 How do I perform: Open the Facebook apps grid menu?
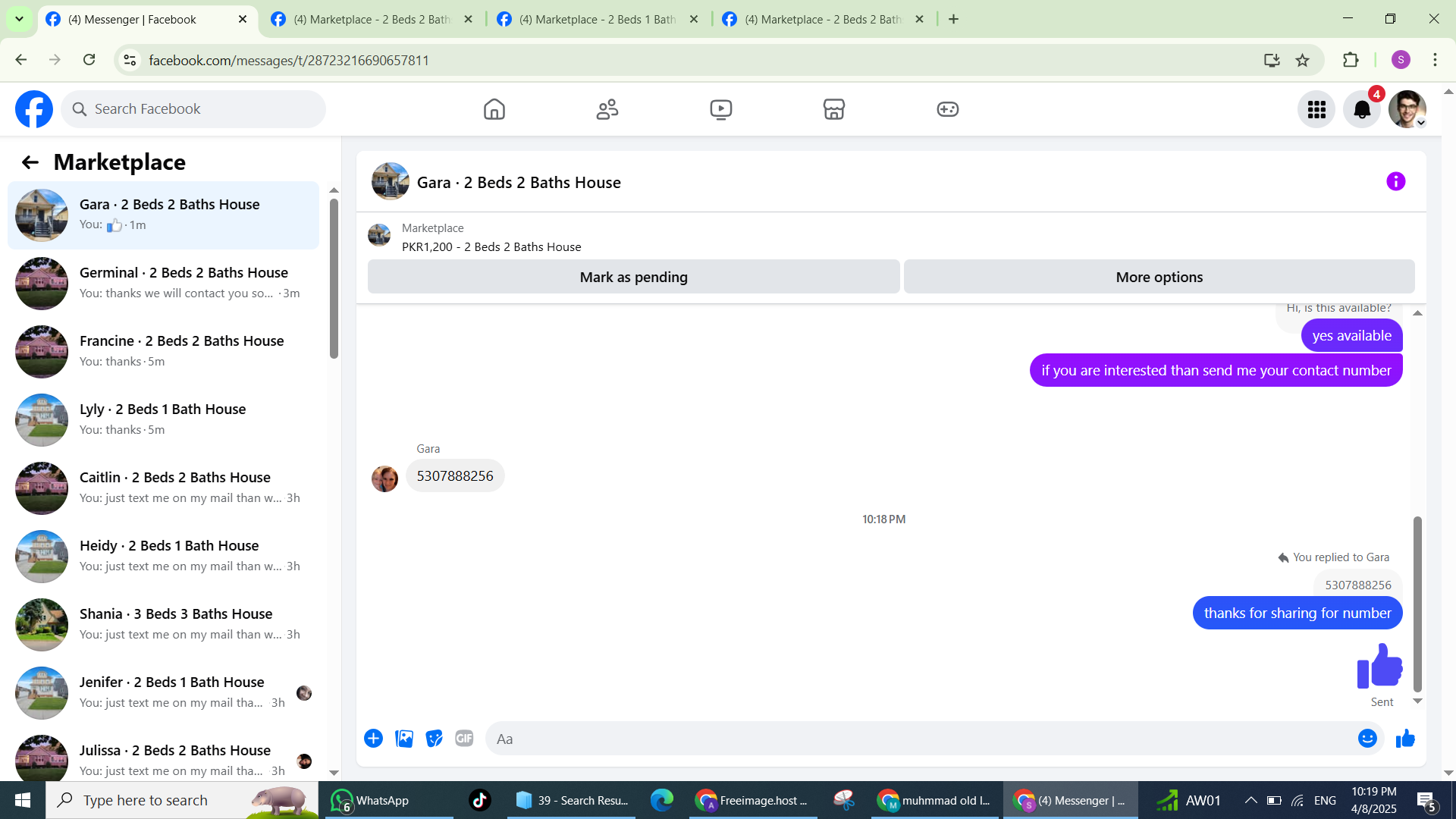1316,110
